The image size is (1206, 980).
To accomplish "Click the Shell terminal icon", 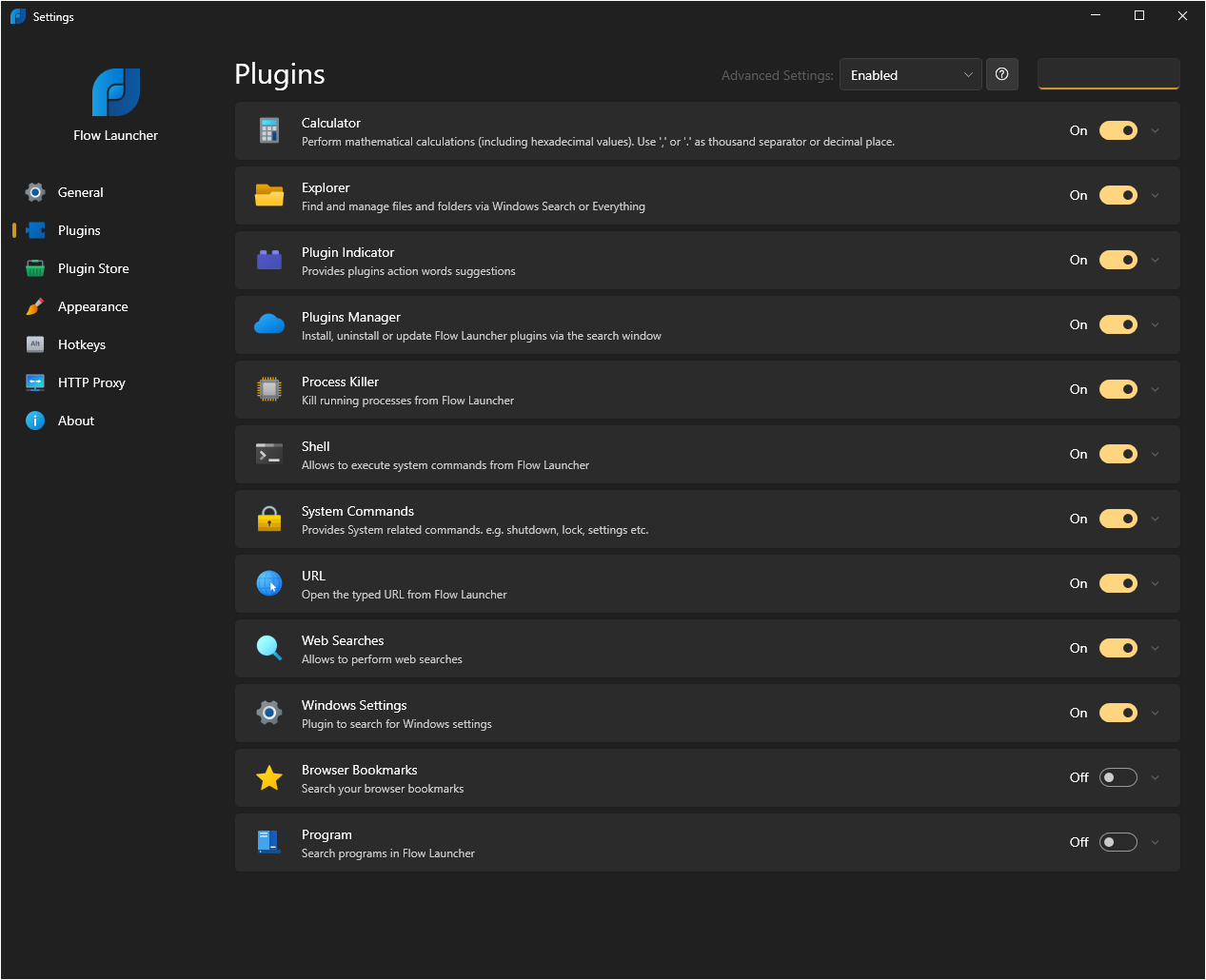I will [x=269, y=454].
